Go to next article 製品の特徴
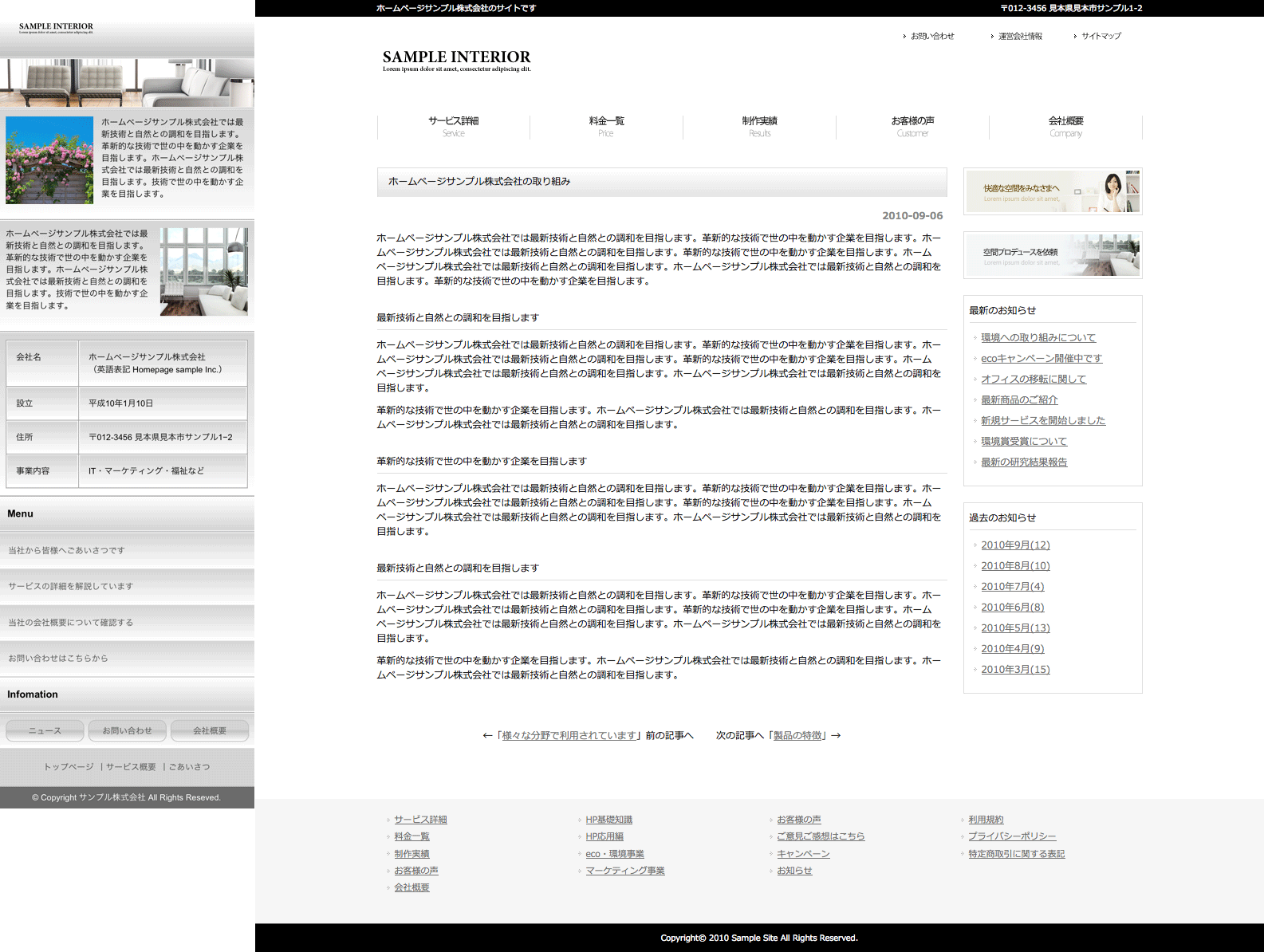The image size is (1264, 952). coord(798,736)
